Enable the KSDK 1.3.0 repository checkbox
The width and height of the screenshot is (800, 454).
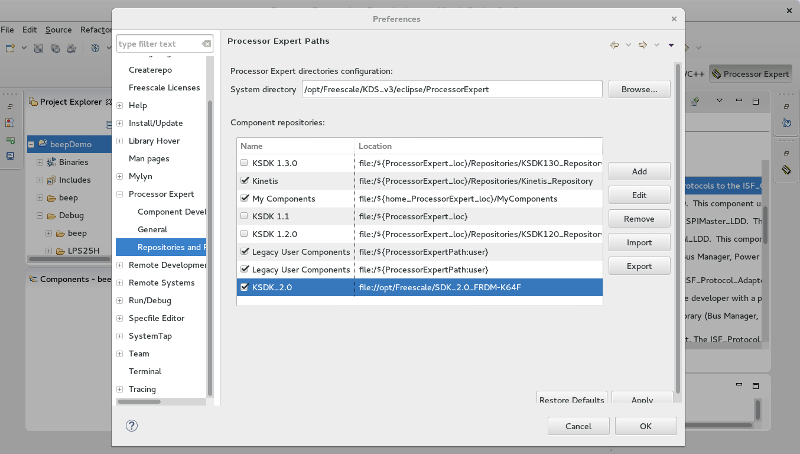pyautogui.click(x=244, y=162)
